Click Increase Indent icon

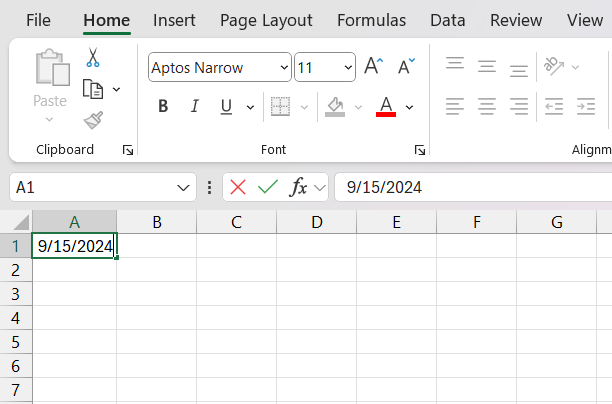pyautogui.click(x=586, y=106)
